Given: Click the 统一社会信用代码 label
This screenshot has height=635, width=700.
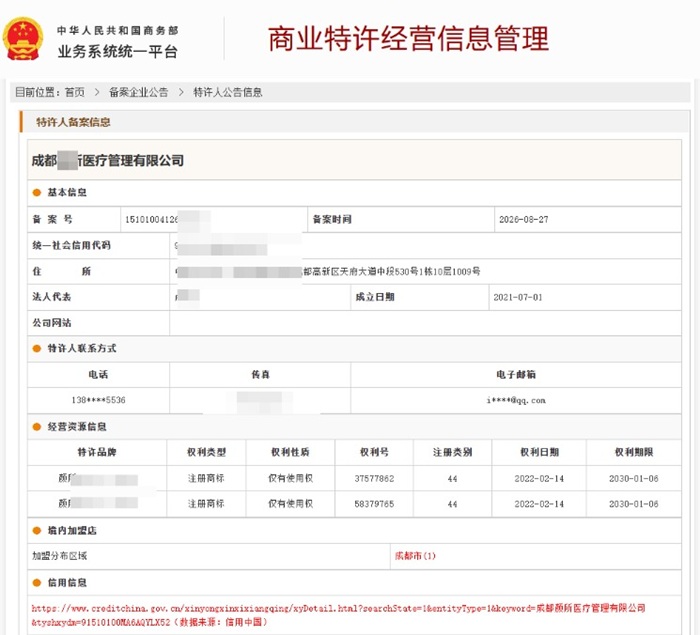Looking at the screenshot, I should click(x=71, y=245).
